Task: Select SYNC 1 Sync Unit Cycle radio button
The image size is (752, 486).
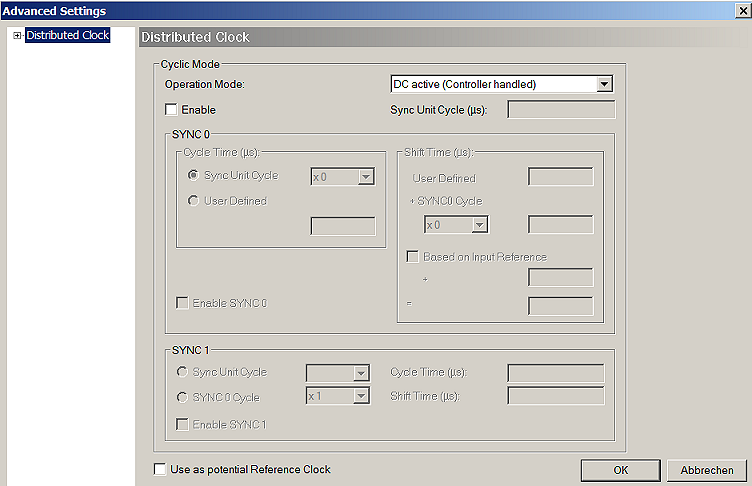Action: tap(182, 372)
